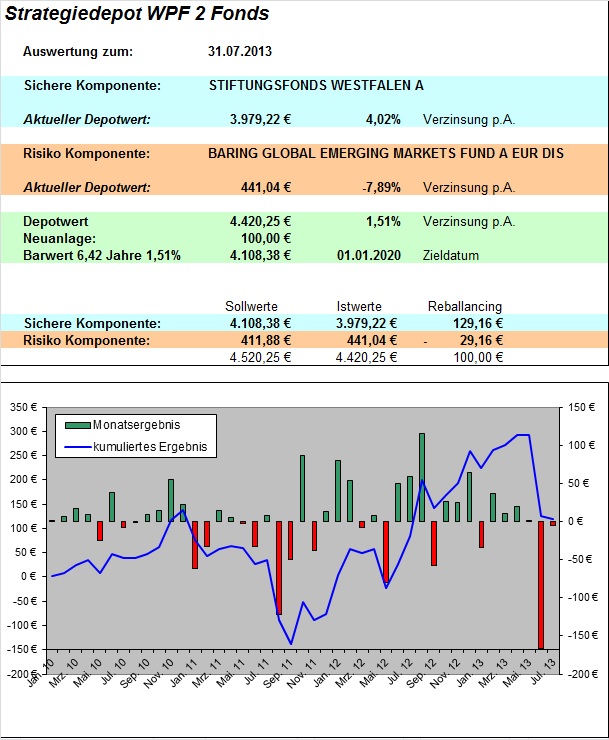Viewport: 609px width, 740px height.
Task: Click the green Monatsergebnis legend swatch
Action: pos(77,425)
